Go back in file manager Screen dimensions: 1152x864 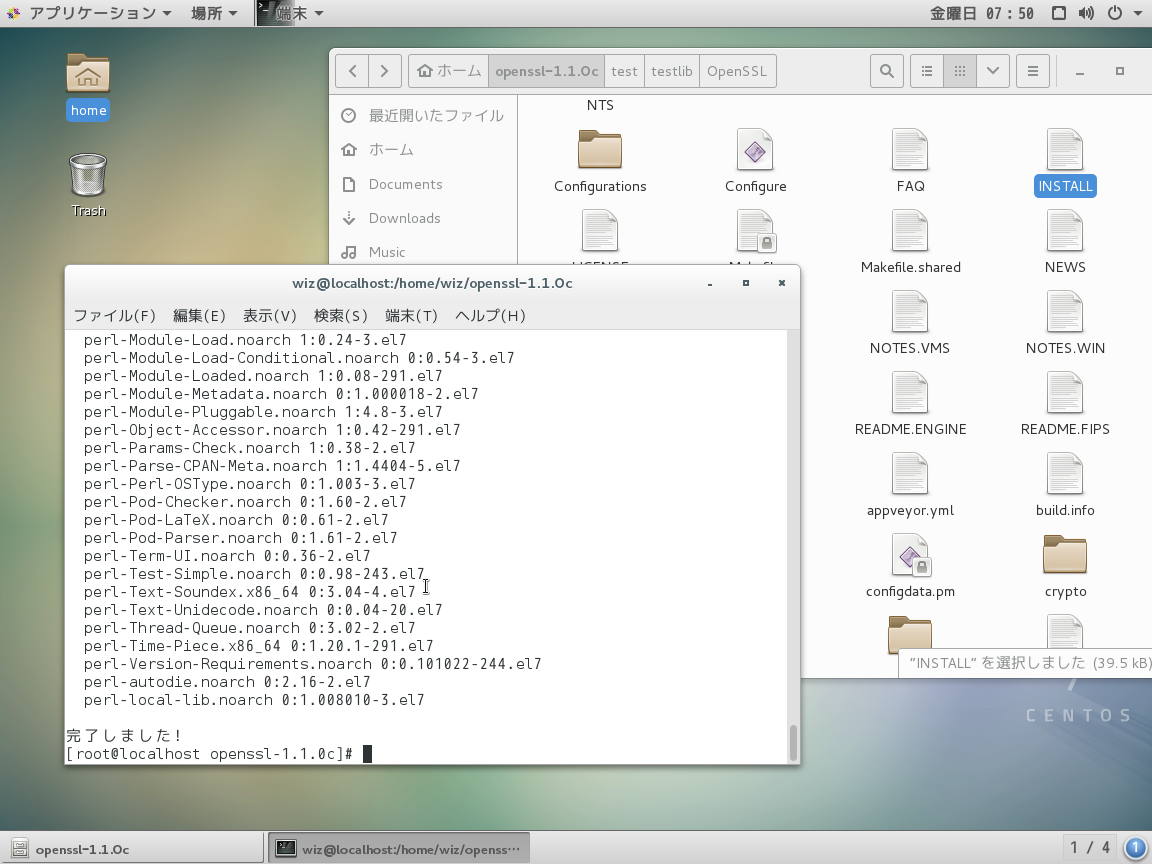(352, 71)
